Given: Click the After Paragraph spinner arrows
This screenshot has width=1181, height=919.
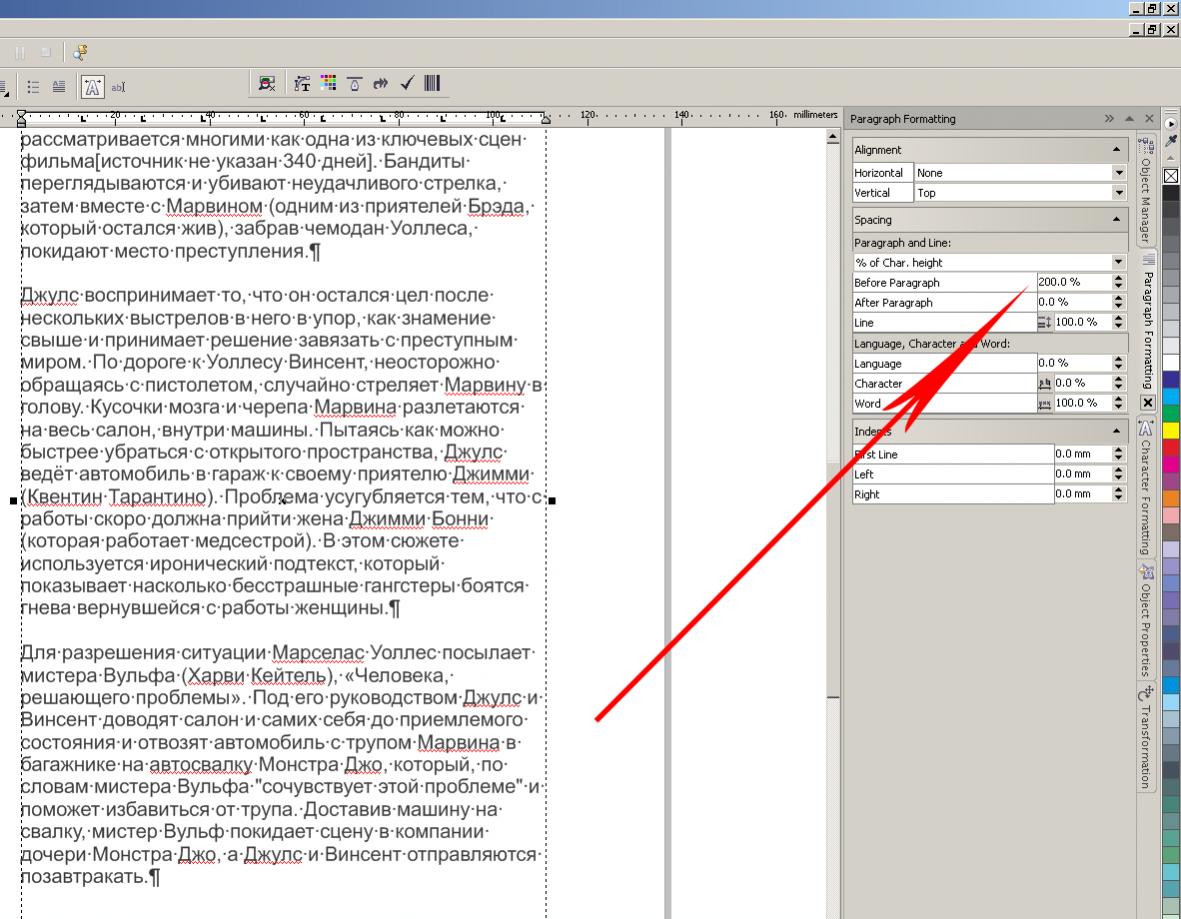Looking at the screenshot, I should (x=1118, y=302).
